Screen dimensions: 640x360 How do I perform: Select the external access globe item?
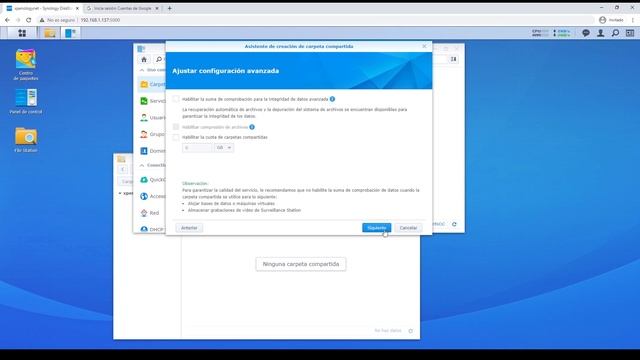(x=153, y=196)
